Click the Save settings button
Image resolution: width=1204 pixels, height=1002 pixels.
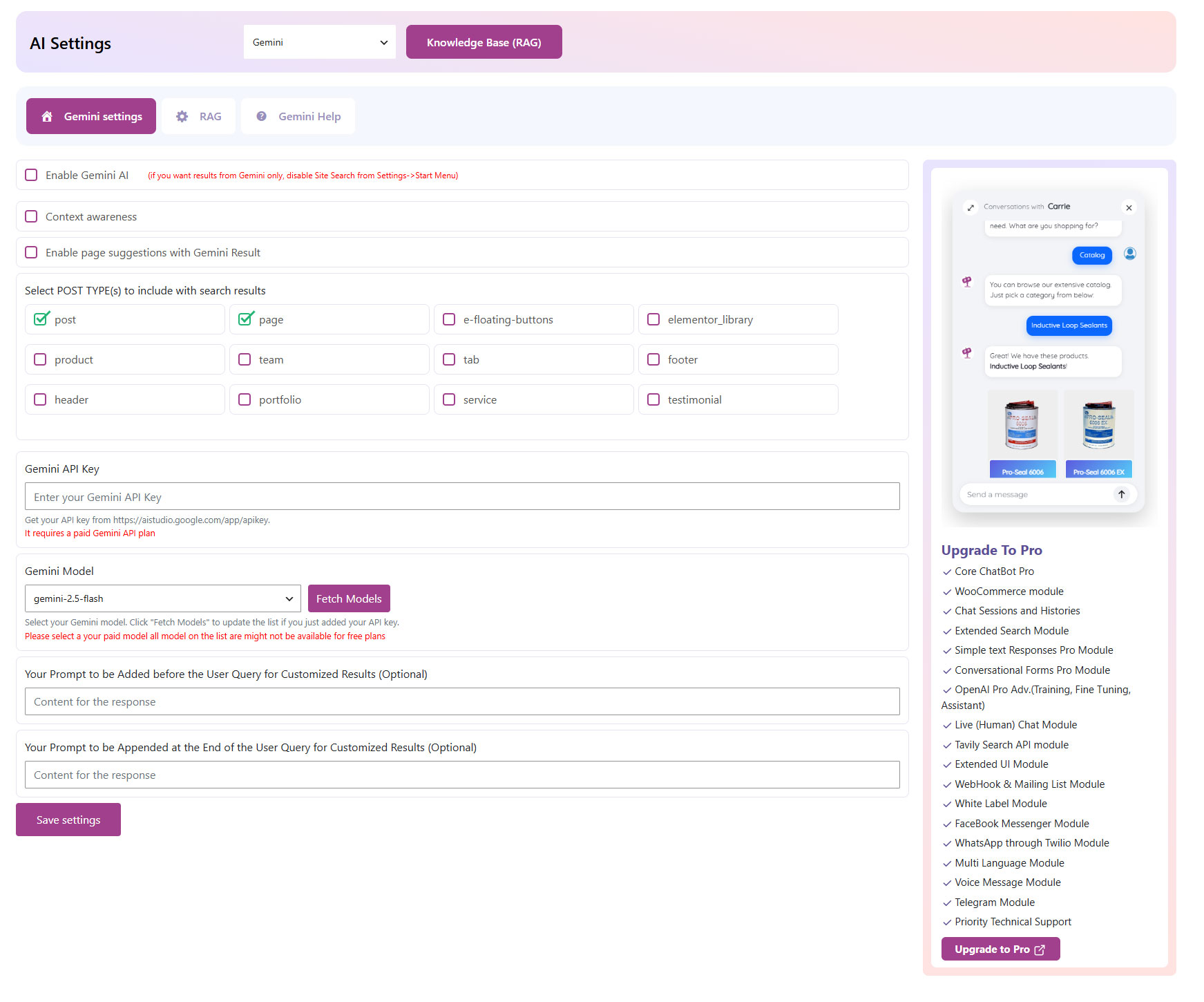pos(68,820)
